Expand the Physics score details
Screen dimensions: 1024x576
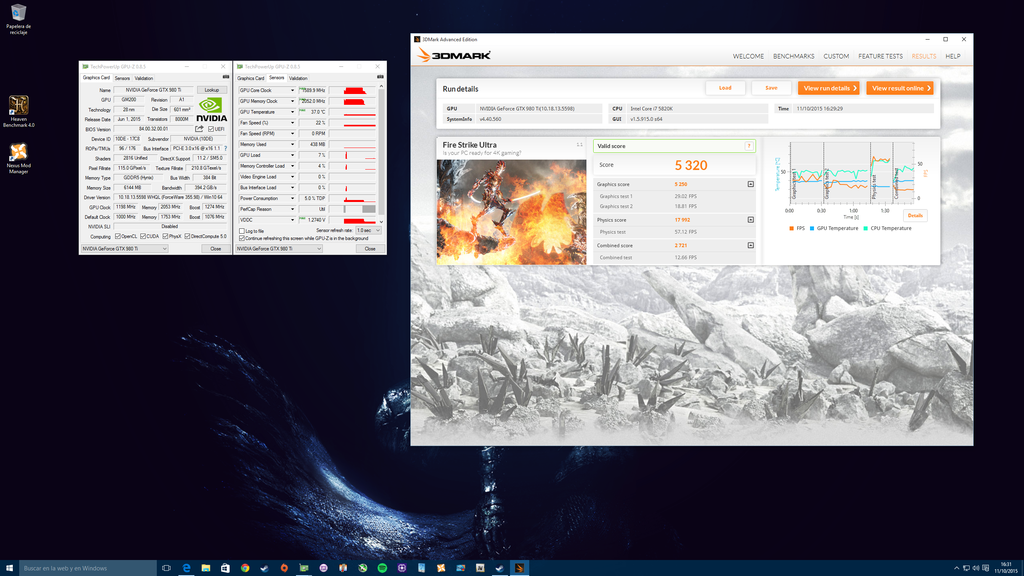[750, 219]
